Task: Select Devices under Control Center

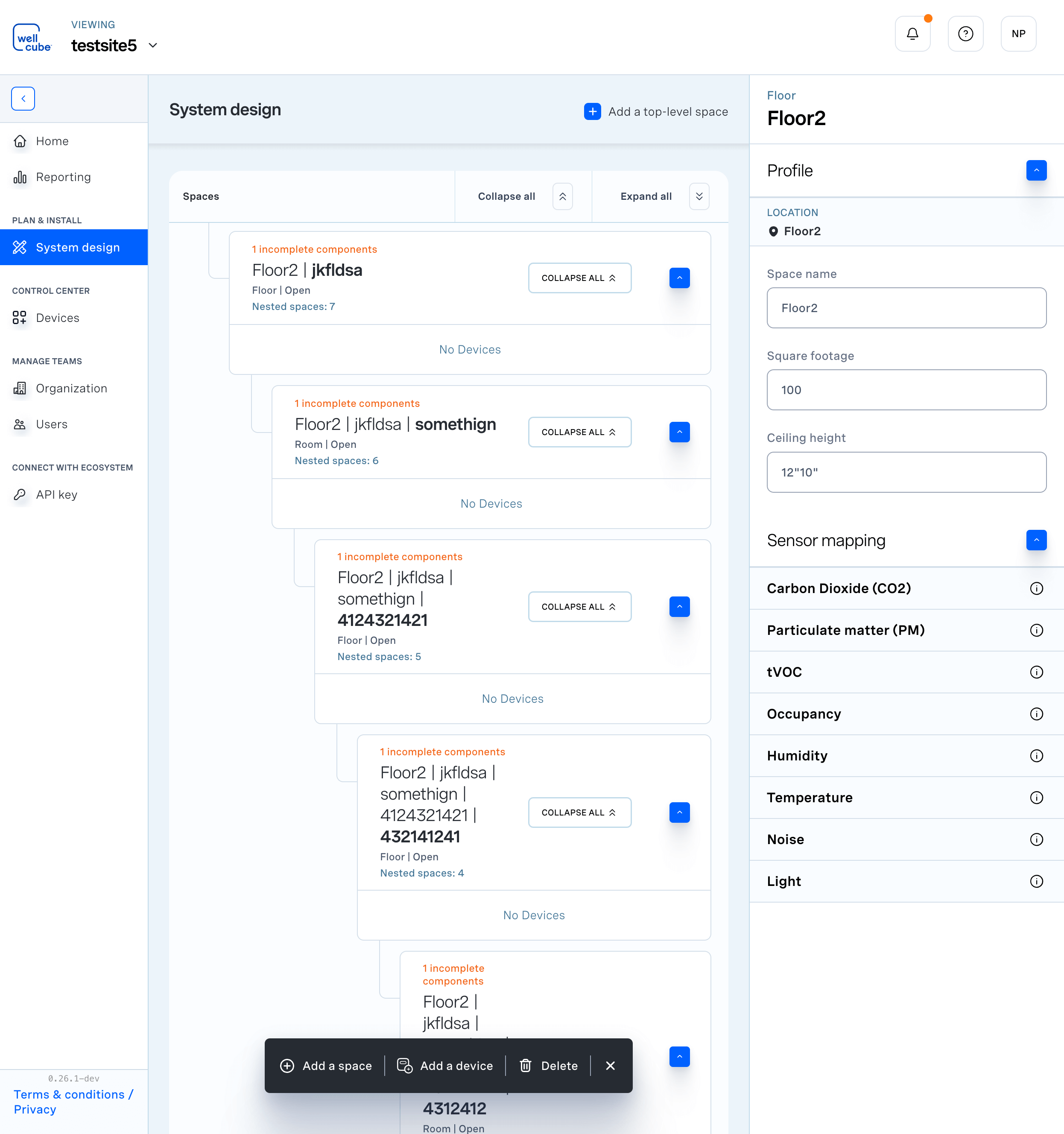Action: pyautogui.click(x=57, y=318)
